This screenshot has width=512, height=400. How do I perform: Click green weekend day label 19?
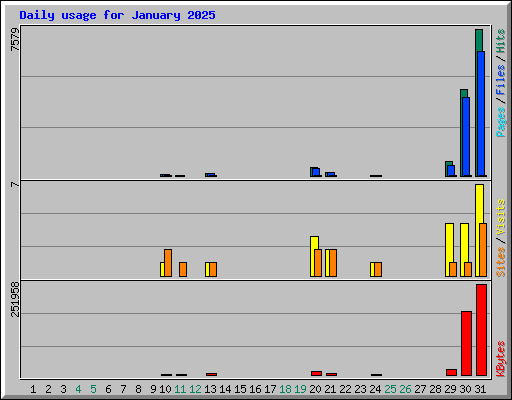pos(300,389)
